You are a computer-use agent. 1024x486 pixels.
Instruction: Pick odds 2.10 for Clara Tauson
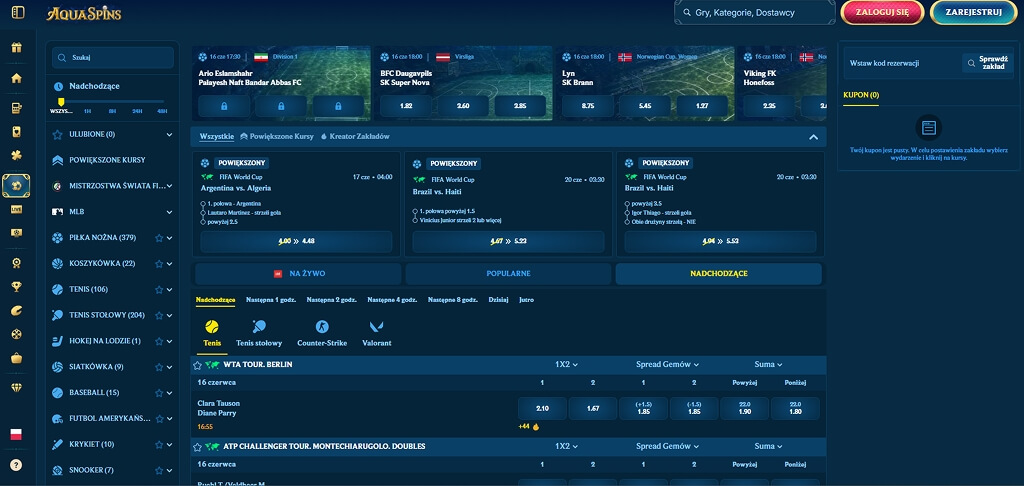[542, 408]
